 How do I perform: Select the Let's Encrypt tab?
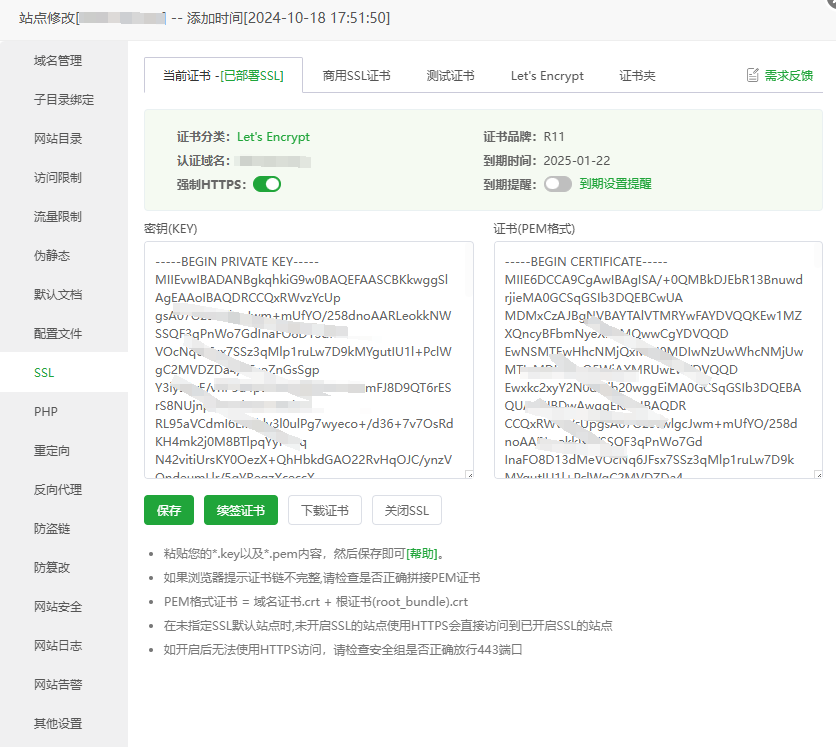click(x=547, y=76)
